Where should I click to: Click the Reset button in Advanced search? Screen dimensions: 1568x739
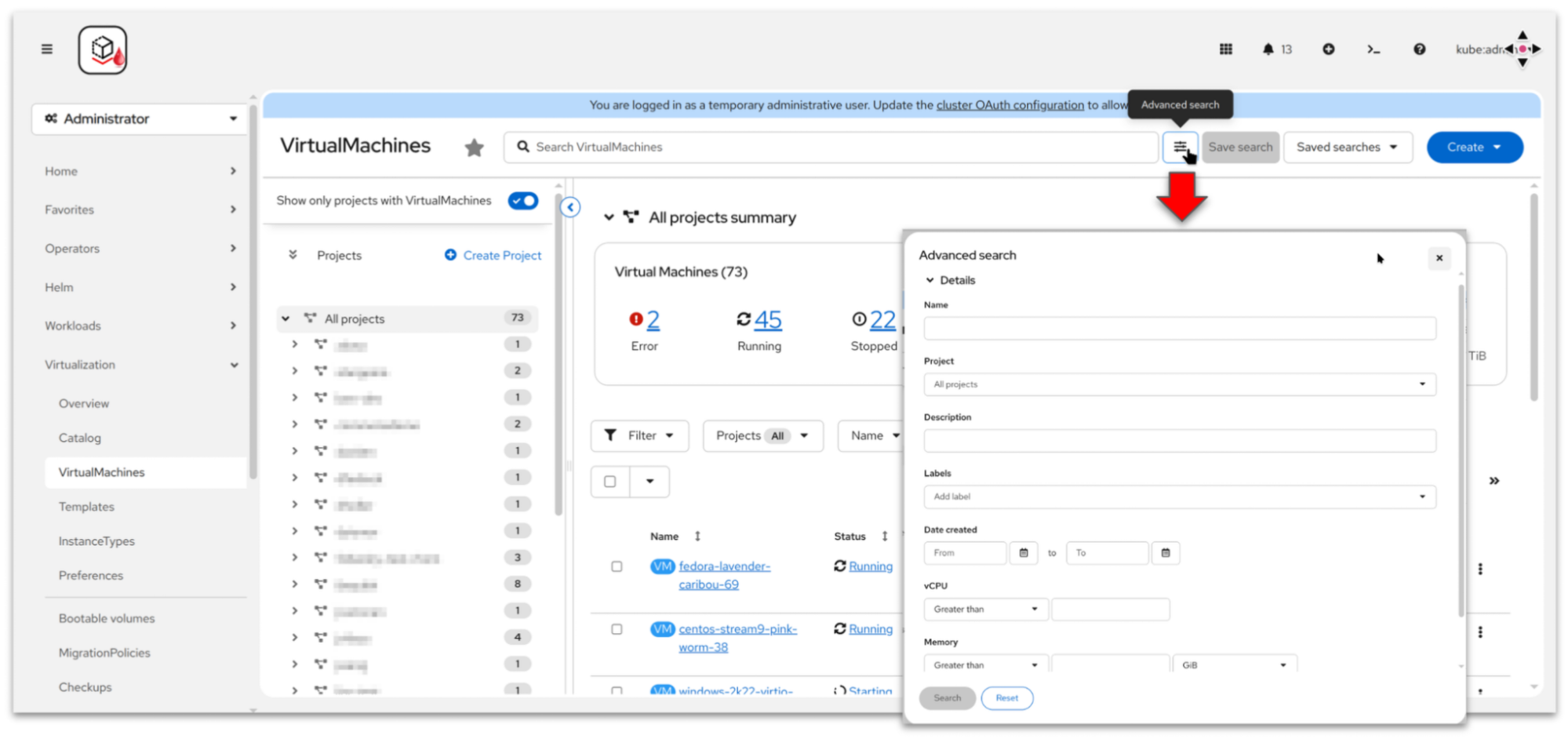(x=1006, y=698)
